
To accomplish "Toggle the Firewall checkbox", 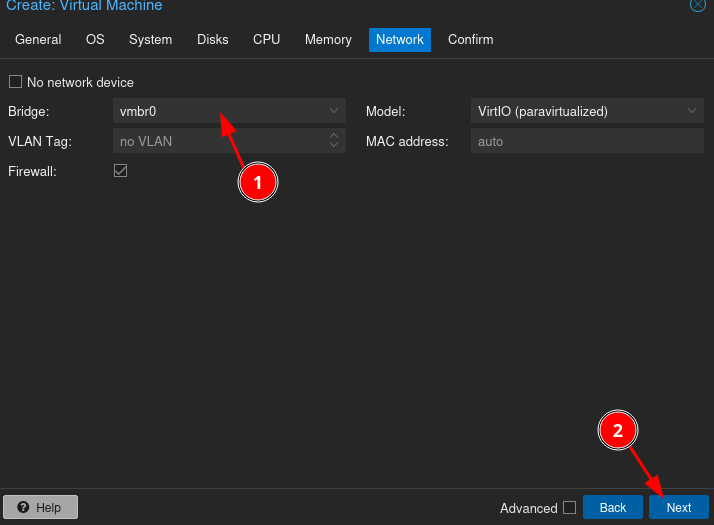I will tap(120, 171).
